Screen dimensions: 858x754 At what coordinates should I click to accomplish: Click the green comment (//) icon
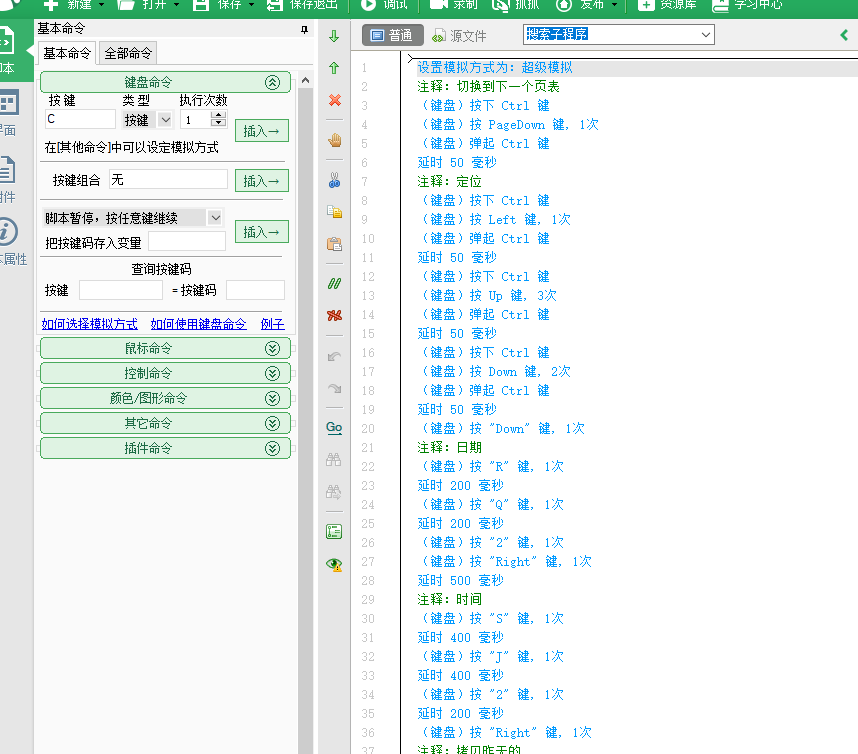tap(335, 284)
